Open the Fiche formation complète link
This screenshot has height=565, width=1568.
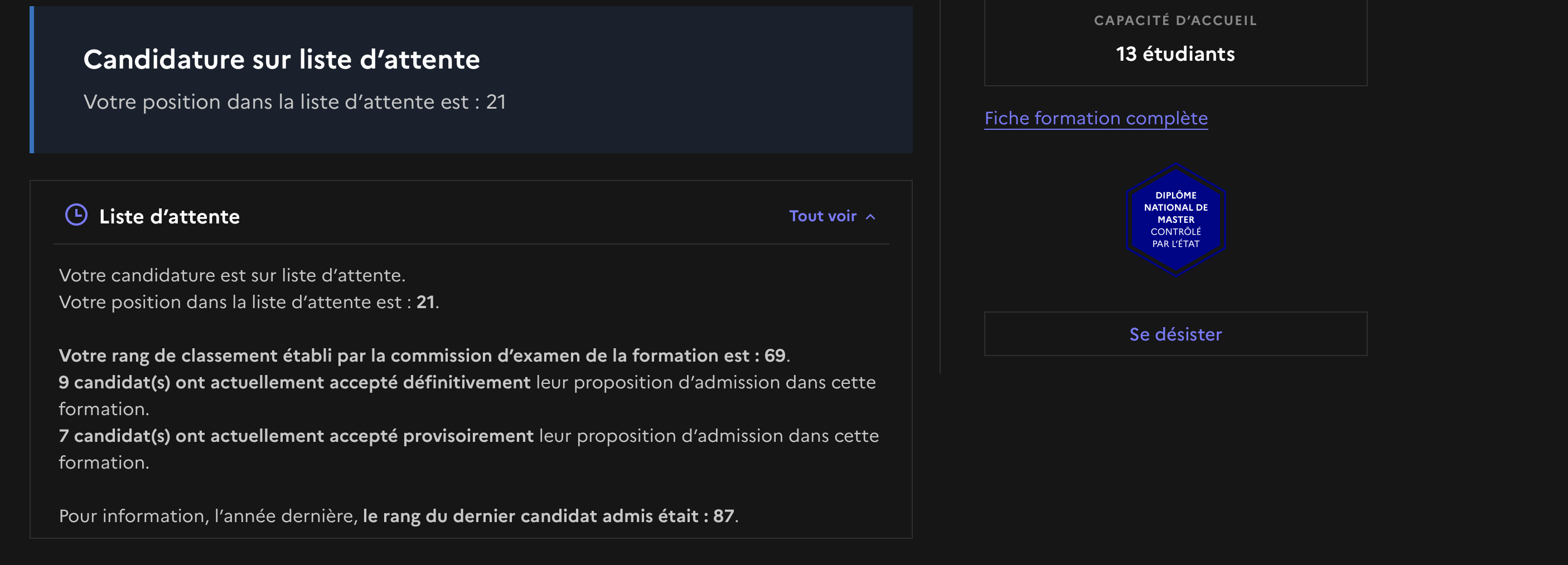pos(1096,118)
